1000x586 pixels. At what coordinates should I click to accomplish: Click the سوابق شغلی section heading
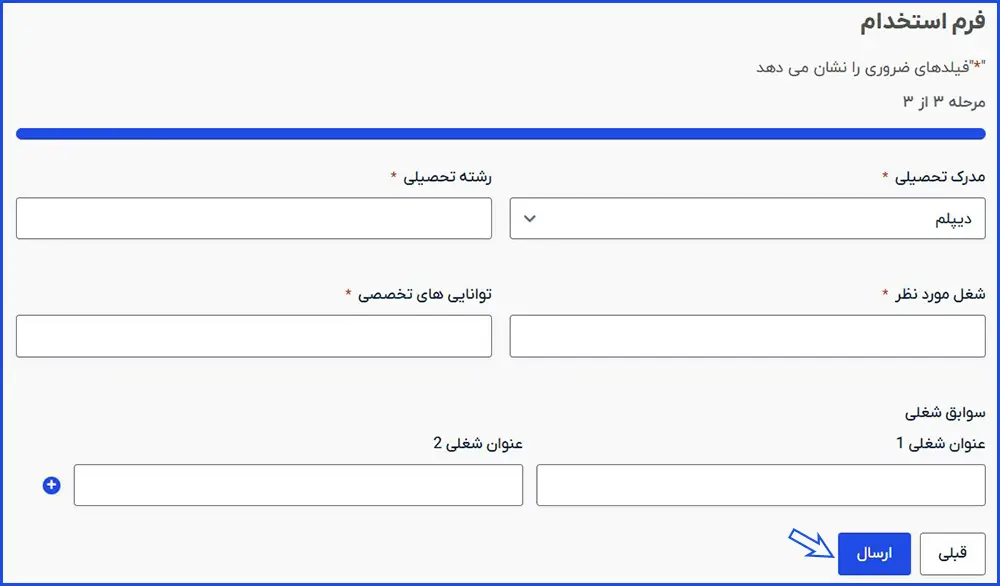pyautogui.click(x=945, y=412)
